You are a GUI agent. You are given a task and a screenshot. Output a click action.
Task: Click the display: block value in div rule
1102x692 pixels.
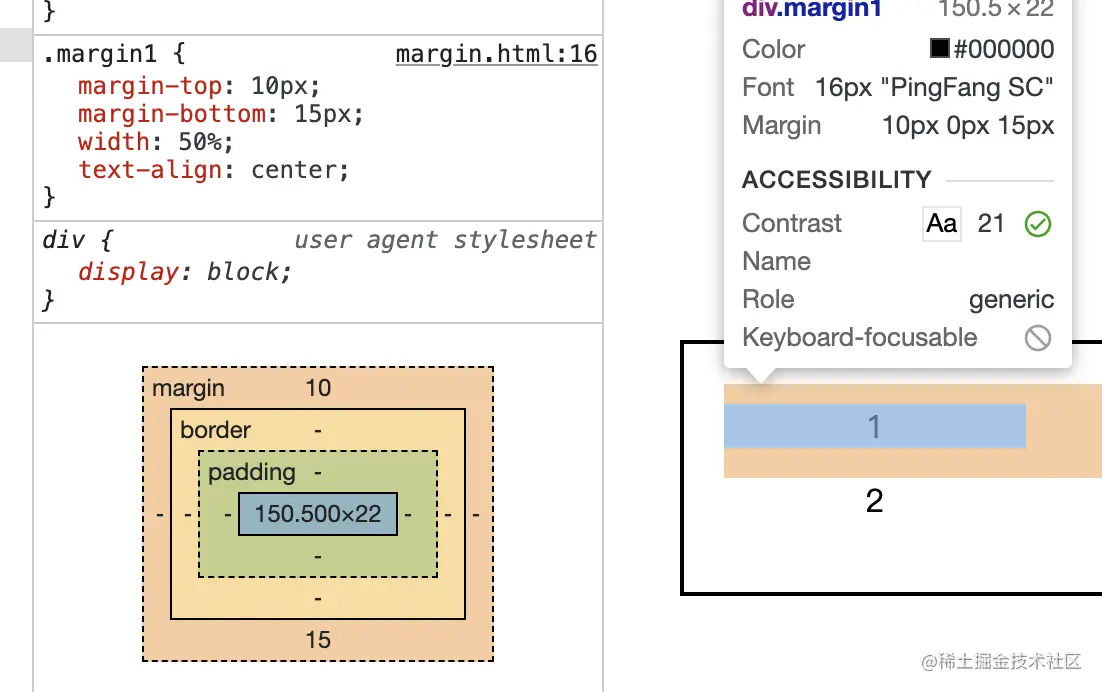[246, 272]
